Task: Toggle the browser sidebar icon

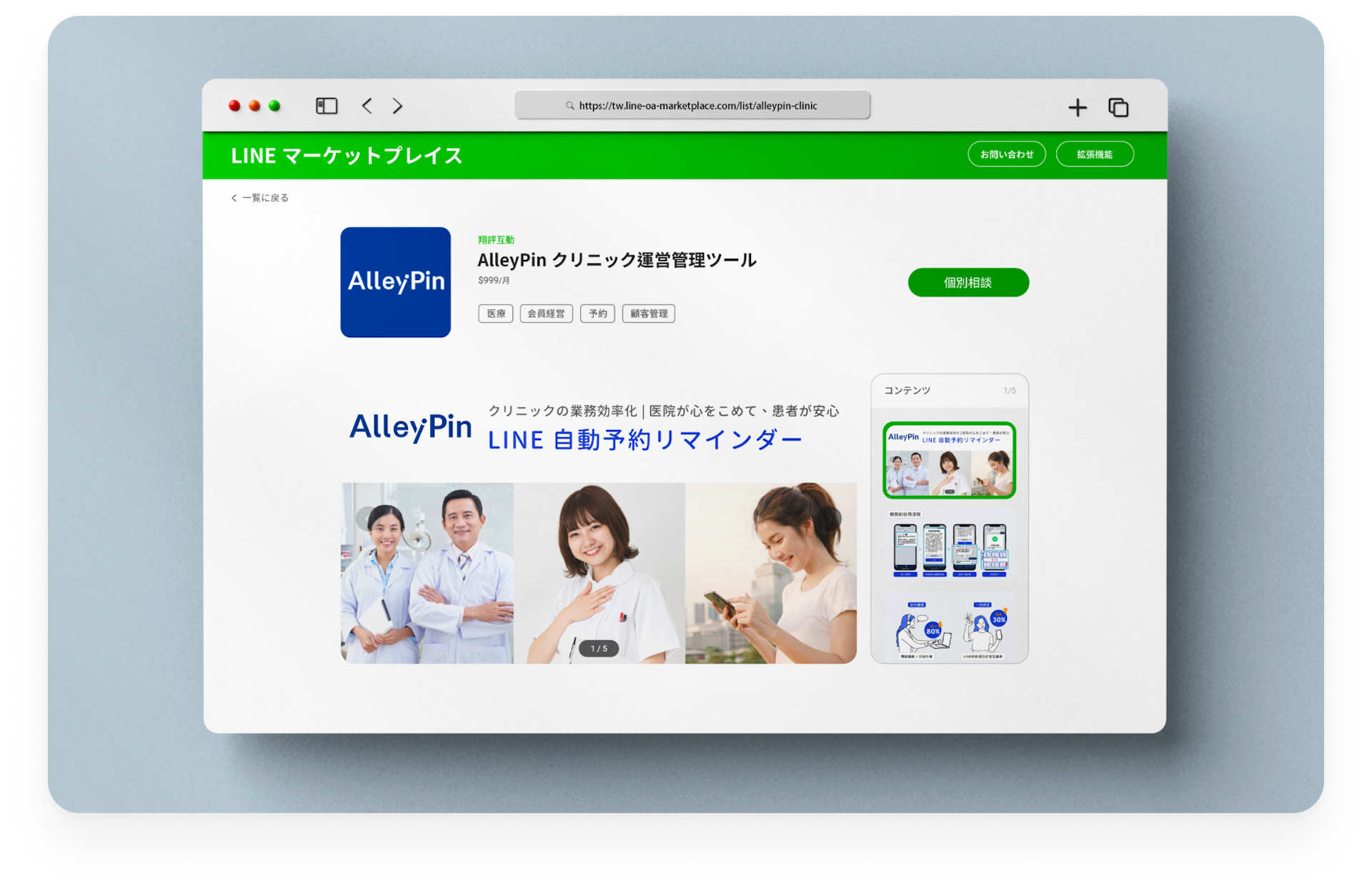Action: pos(327,106)
